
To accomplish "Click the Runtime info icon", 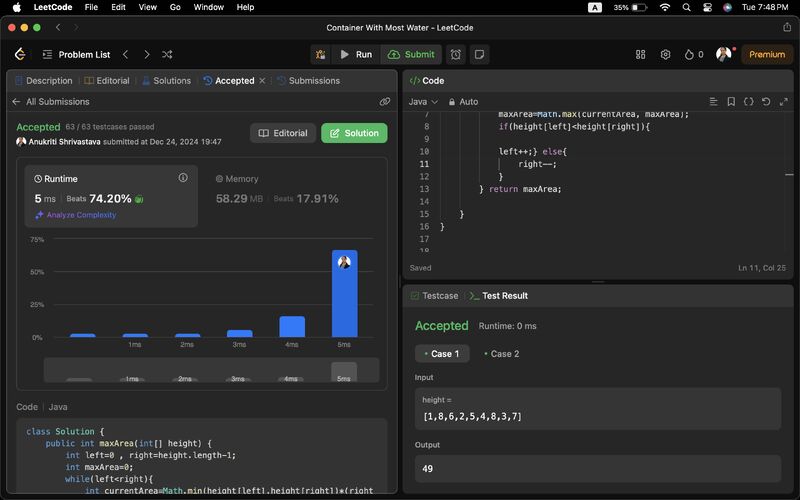I will [x=183, y=178].
